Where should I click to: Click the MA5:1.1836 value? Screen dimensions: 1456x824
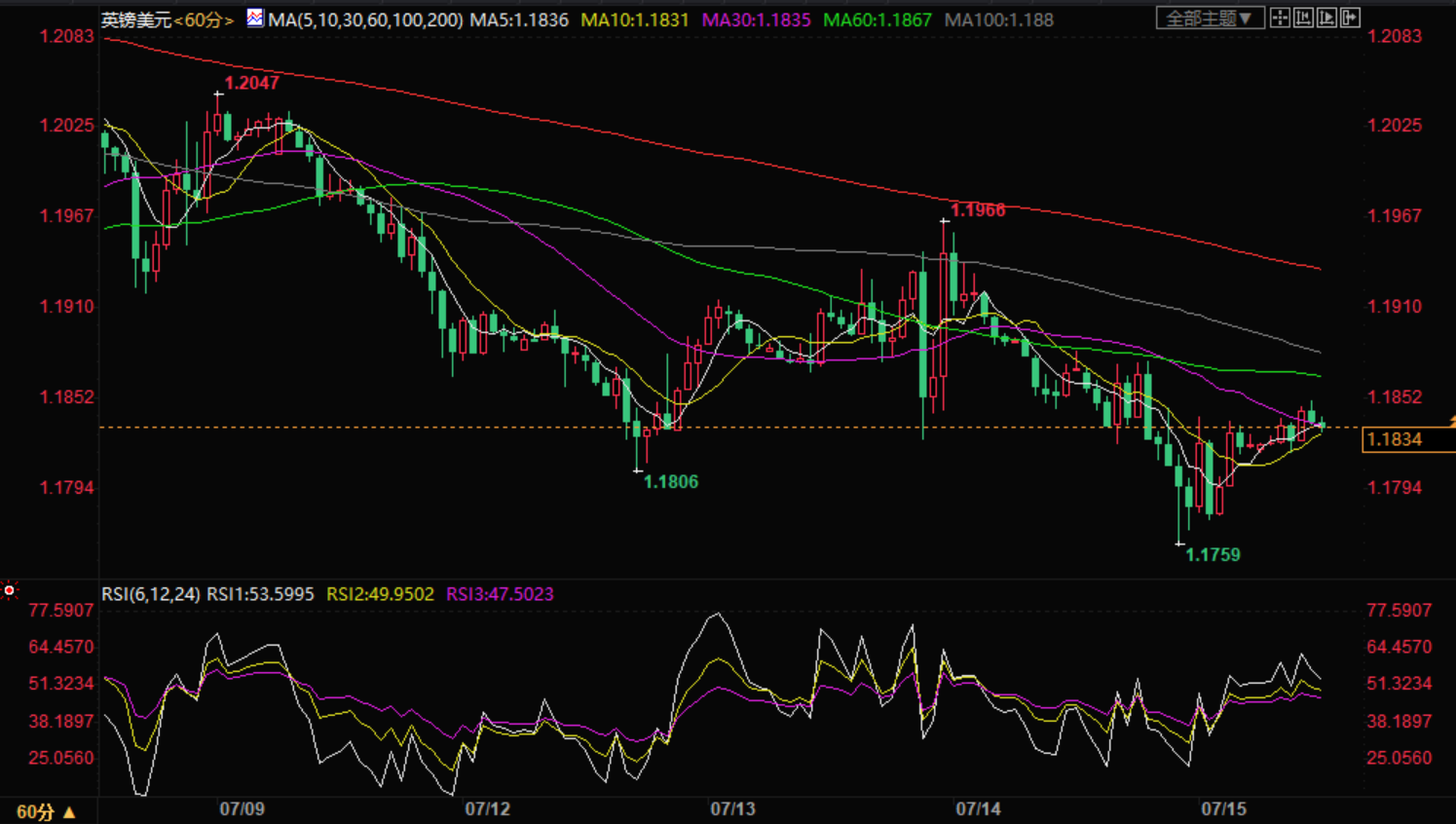click(519, 19)
